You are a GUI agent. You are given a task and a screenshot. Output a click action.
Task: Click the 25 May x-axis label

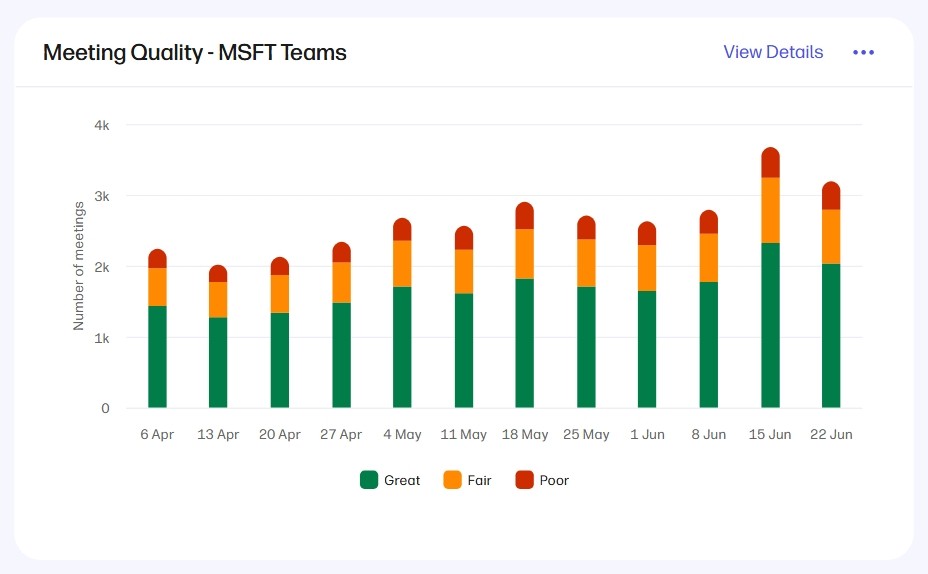click(586, 435)
